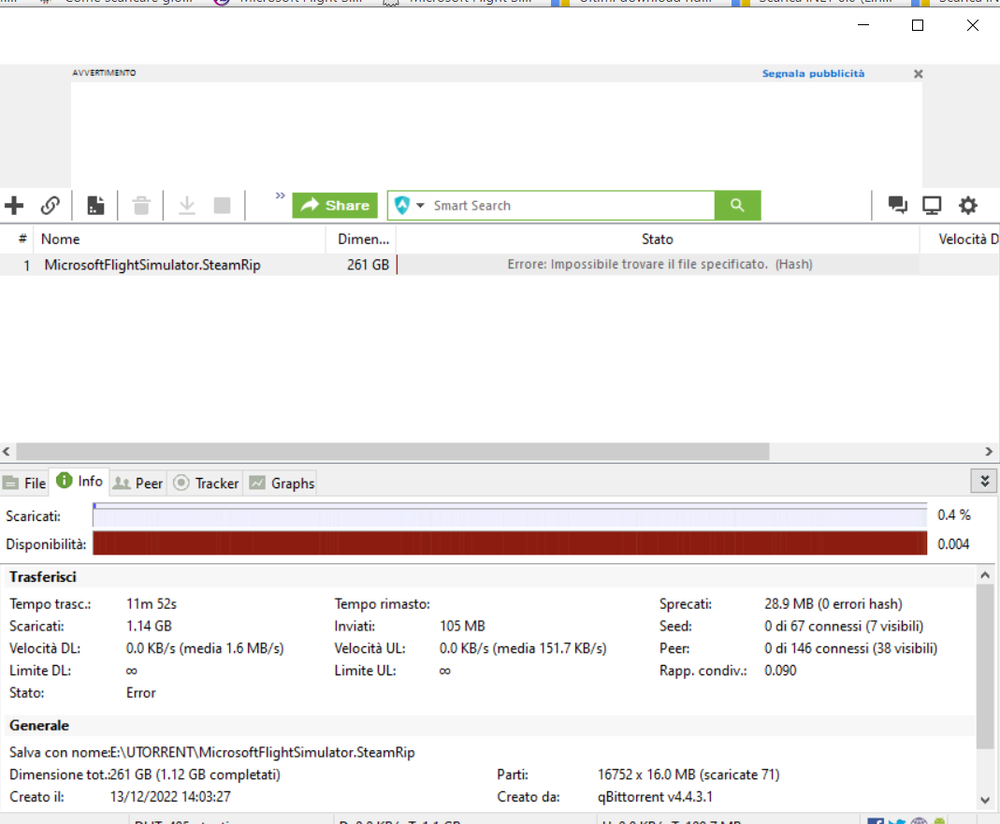The width and height of the screenshot is (1000, 824).
Task: Click the Generale section header
Action: pyautogui.click(x=39, y=726)
